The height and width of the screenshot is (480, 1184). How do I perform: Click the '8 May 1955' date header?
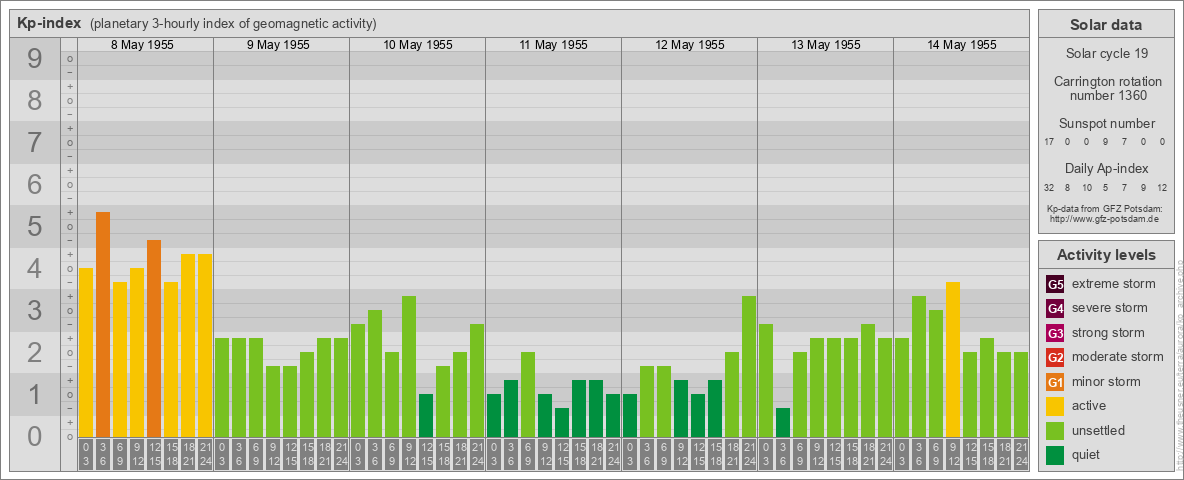[142, 45]
